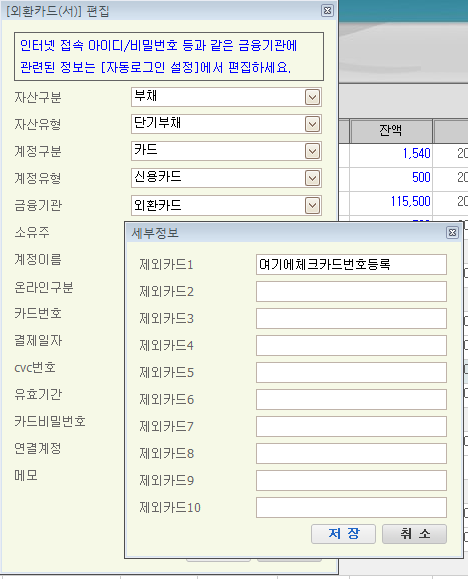The image size is (468, 579).
Task: Click the 잔액 column header
Action: click(391, 131)
